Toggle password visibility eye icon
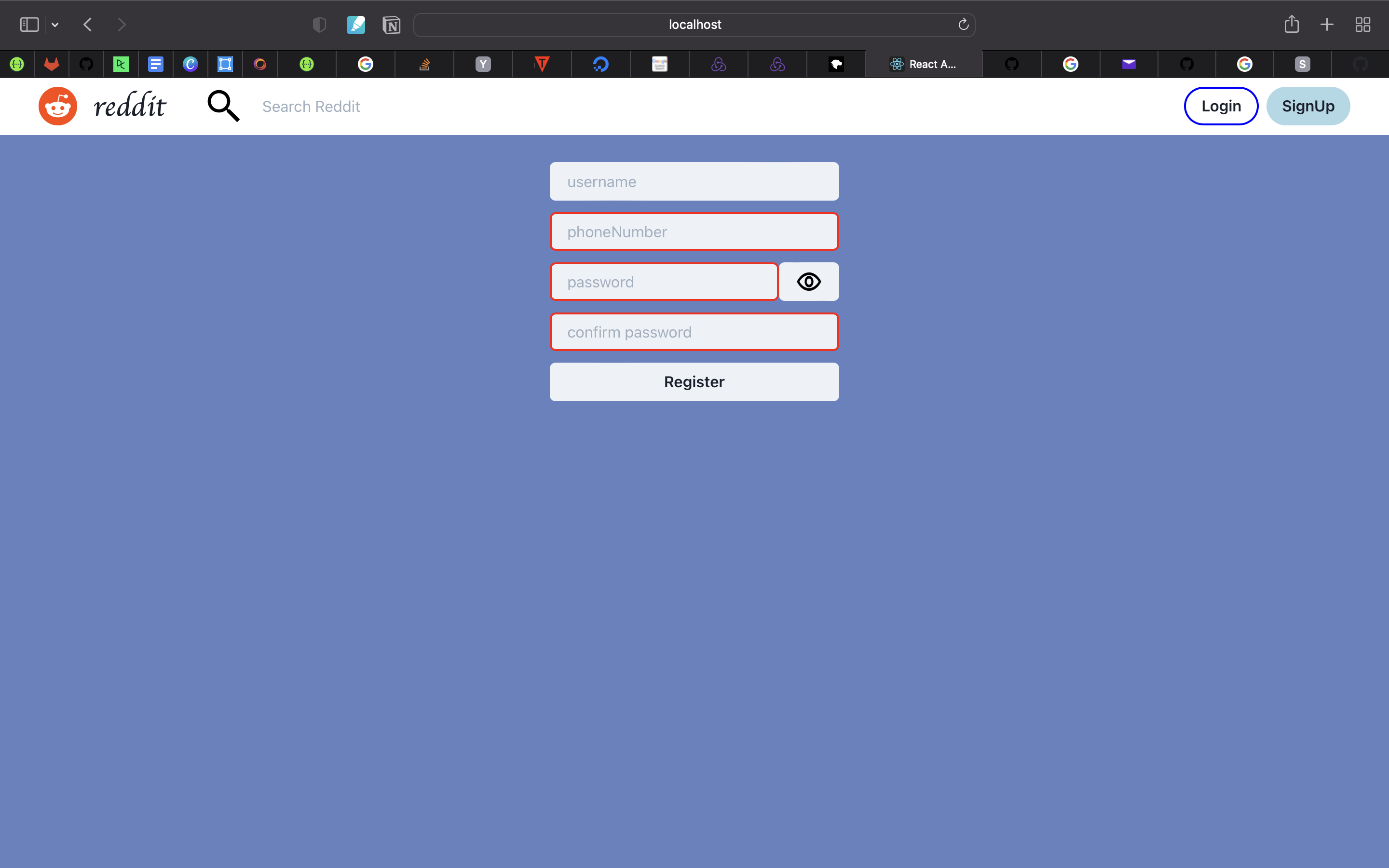Viewport: 1389px width, 868px height. point(808,282)
